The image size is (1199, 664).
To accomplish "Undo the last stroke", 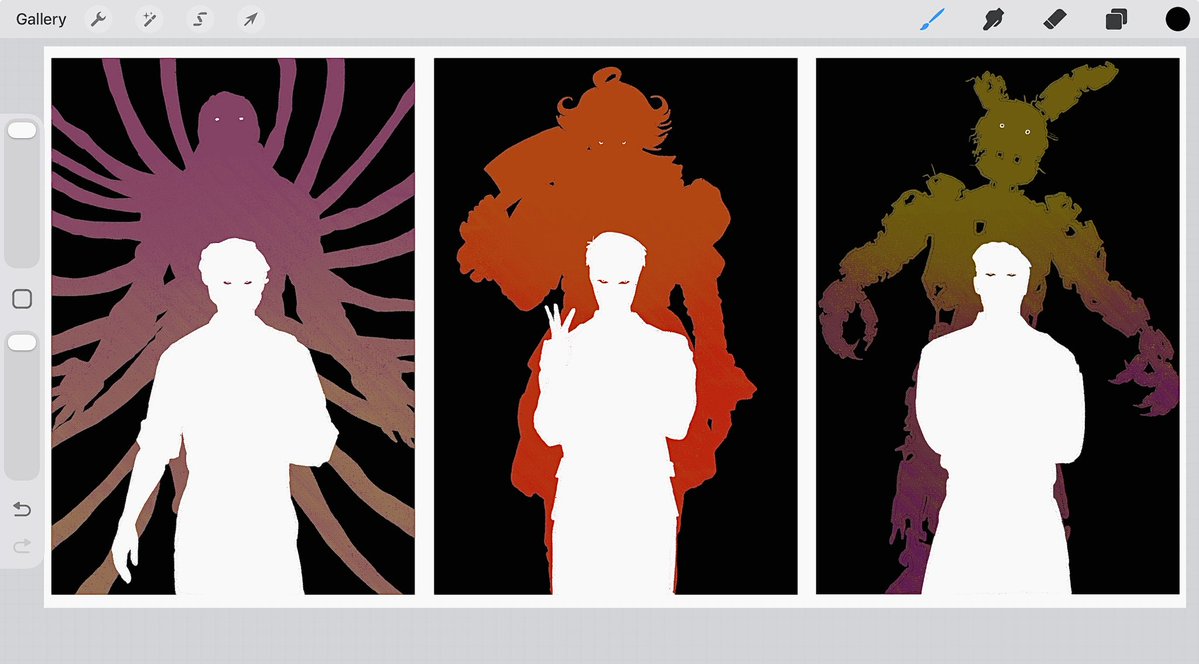I will point(22,509).
